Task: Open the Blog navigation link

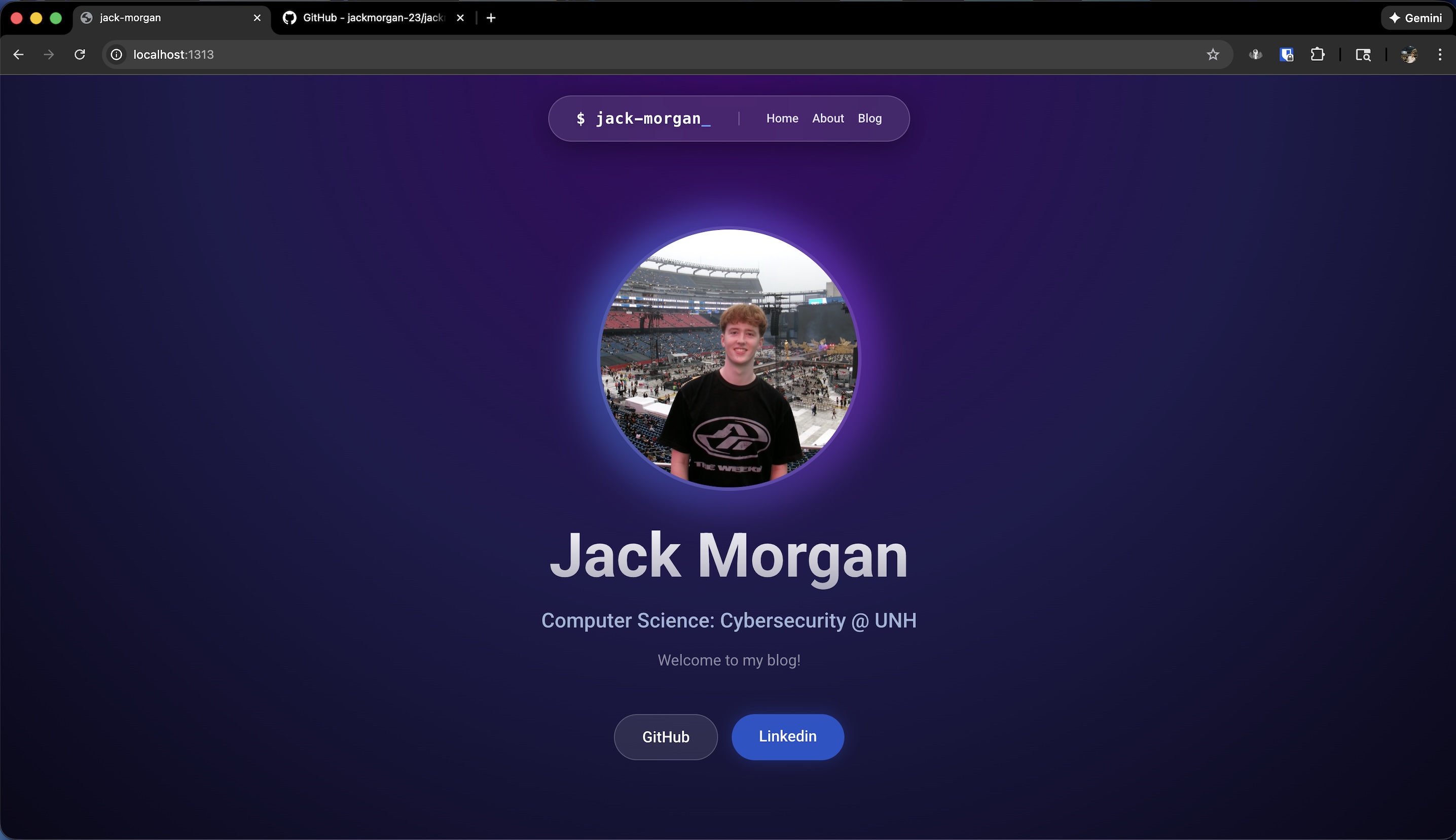Action: click(869, 118)
